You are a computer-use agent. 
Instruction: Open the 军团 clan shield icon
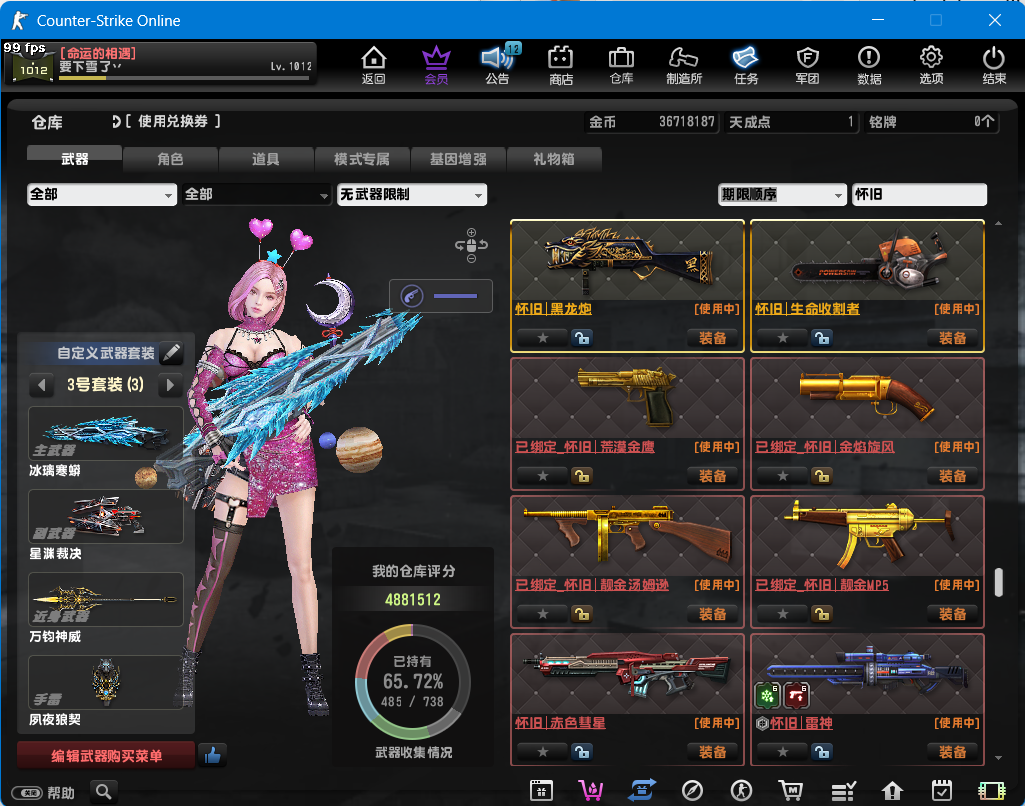(x=807, y=65)
